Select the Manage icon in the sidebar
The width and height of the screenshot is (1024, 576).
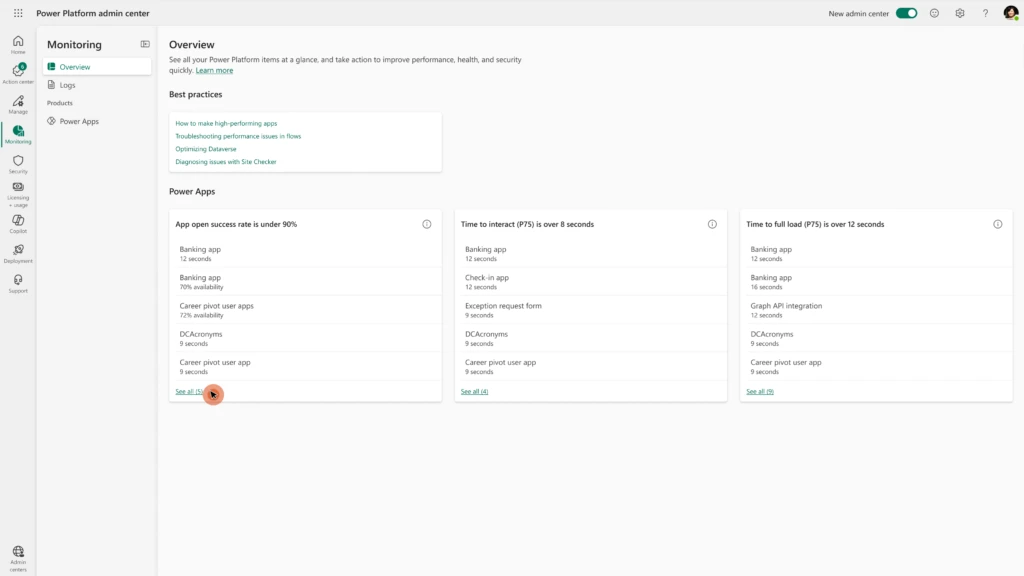[x=17, y=103]
